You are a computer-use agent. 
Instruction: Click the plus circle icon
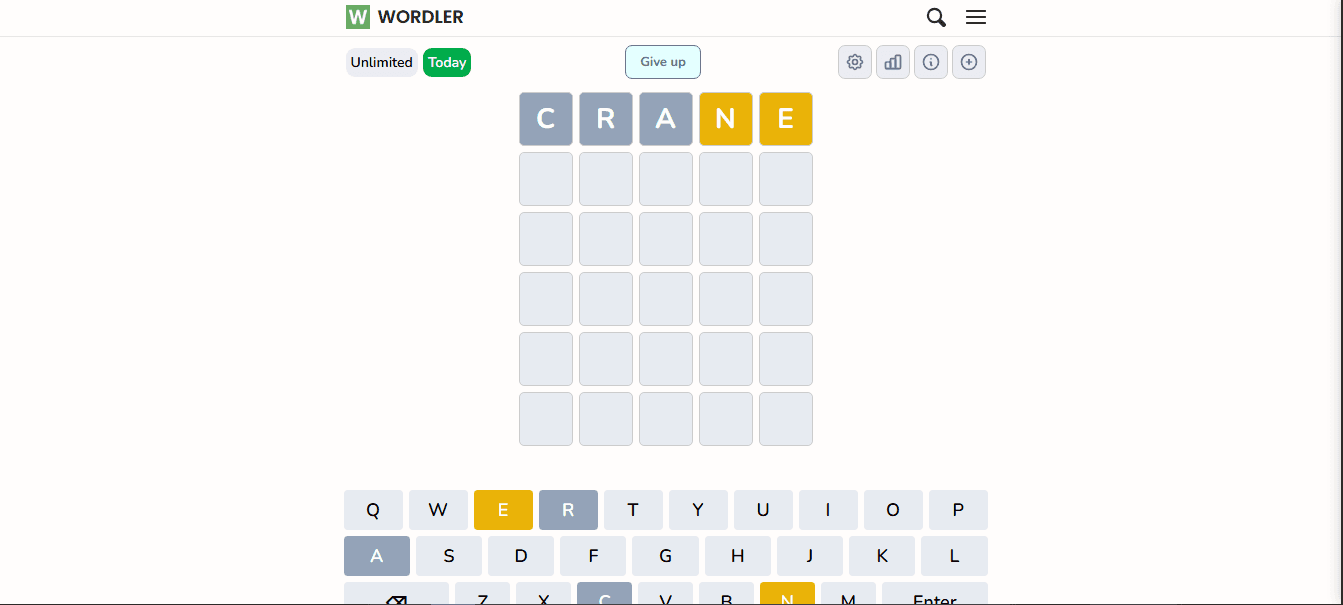(x=969, y=62)
